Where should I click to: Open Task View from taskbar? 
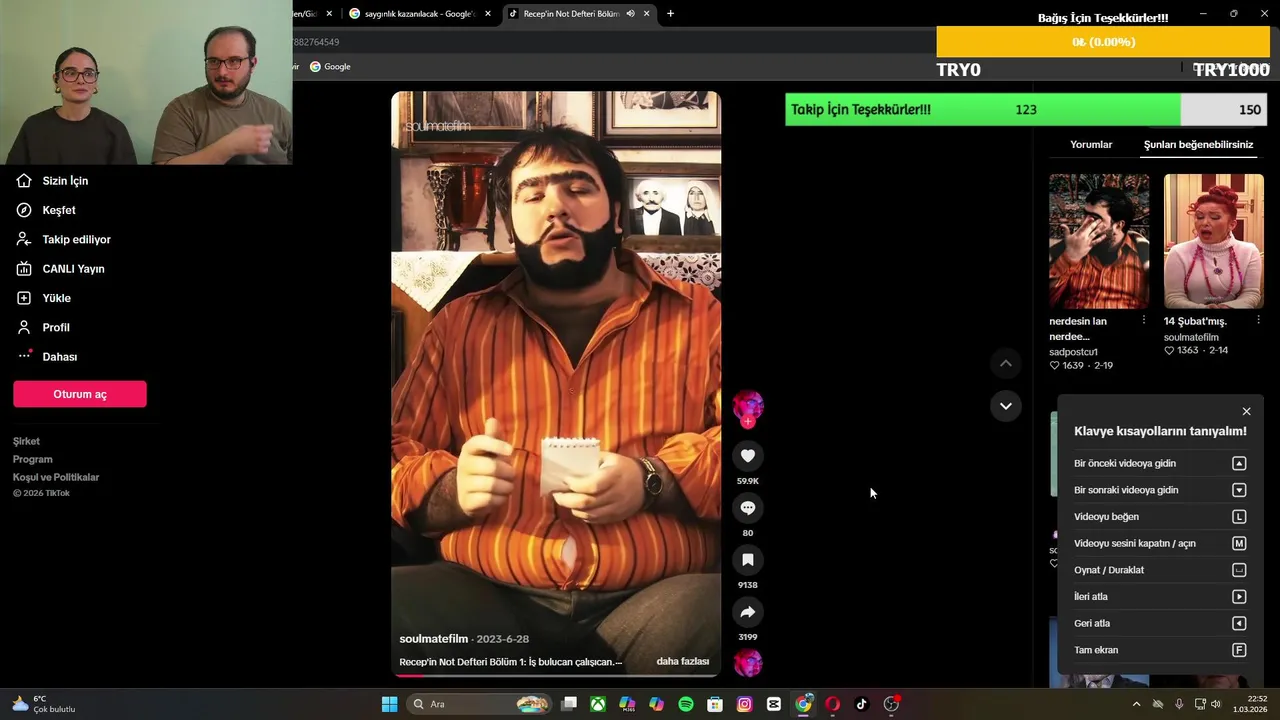tap(569, 704)
